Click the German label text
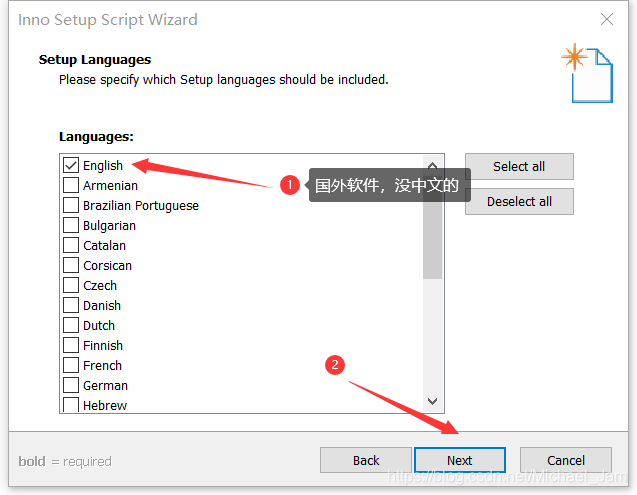 pyautogui.click(x=106, y=385)
